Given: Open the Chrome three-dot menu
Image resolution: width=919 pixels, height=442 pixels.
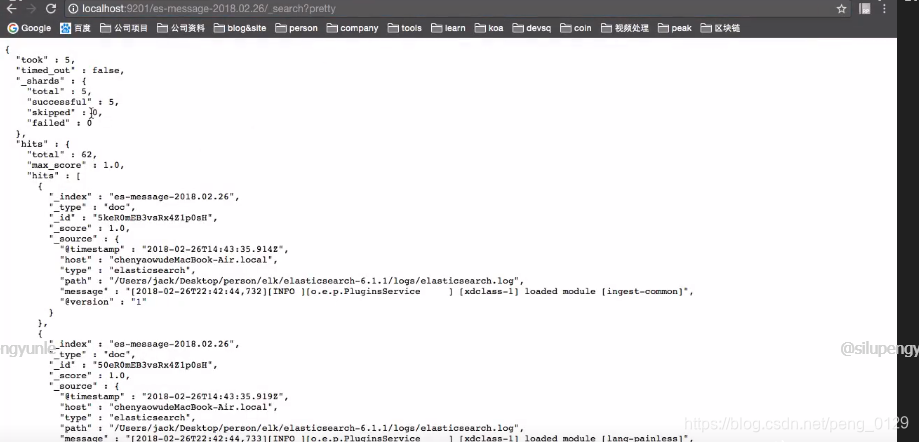Looking at the screenshot, I should (884, 9).
